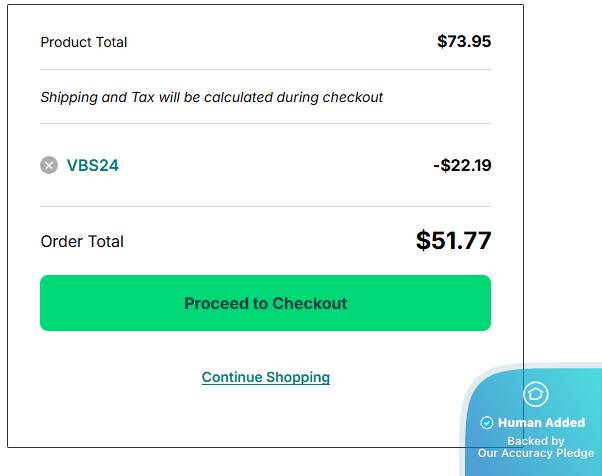
Task: Remove the VBS24 coupon code
Action: (x=49, y=165)
